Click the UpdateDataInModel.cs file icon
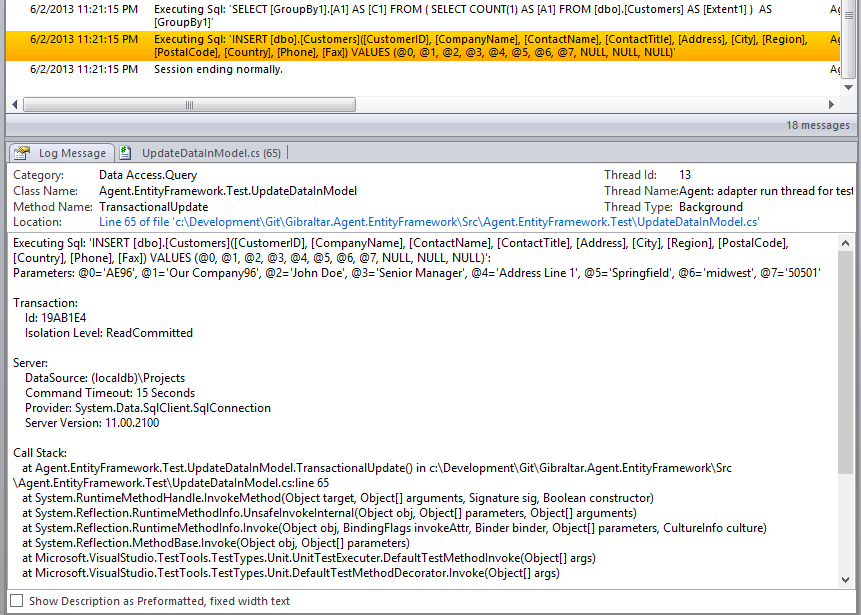 pos(126,153)
